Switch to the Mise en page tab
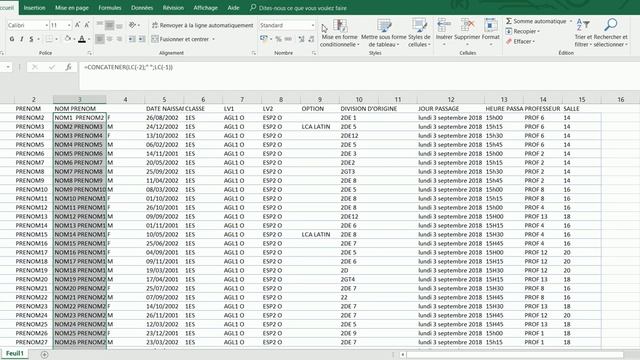The height and width of the screenshot is (360, 640). pos(72,8)
